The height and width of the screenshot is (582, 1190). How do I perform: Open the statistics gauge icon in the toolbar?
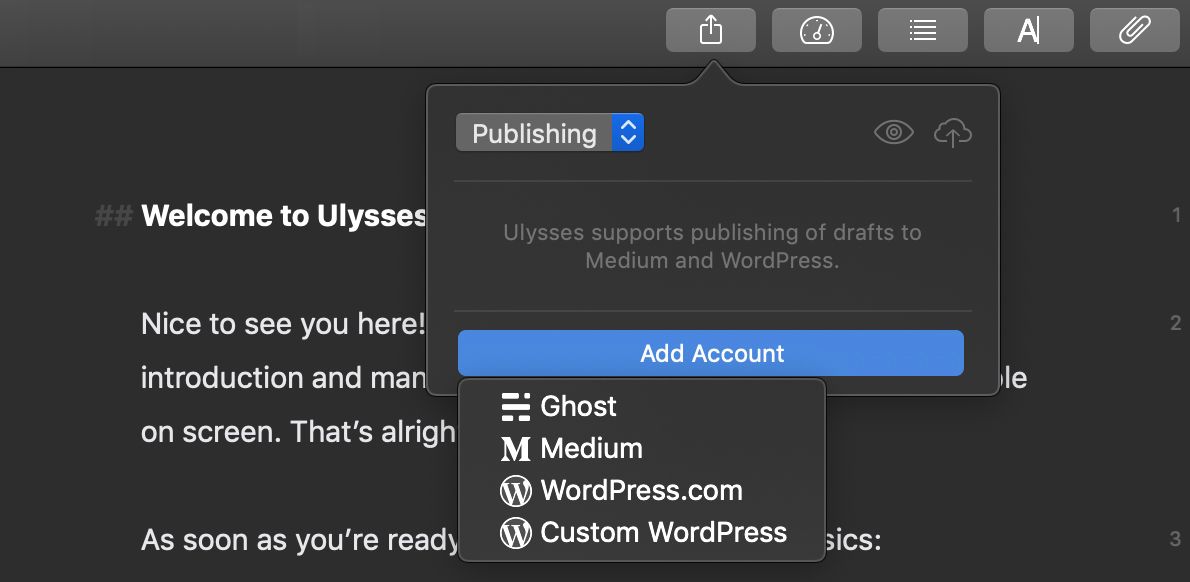816,30
